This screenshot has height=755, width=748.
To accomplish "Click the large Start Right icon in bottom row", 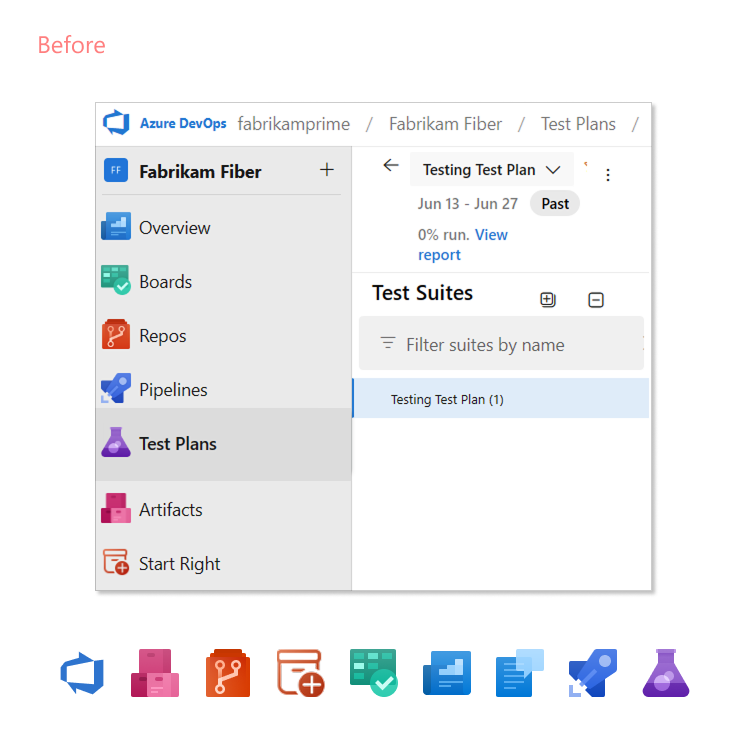I will click(x=301, y=673).
